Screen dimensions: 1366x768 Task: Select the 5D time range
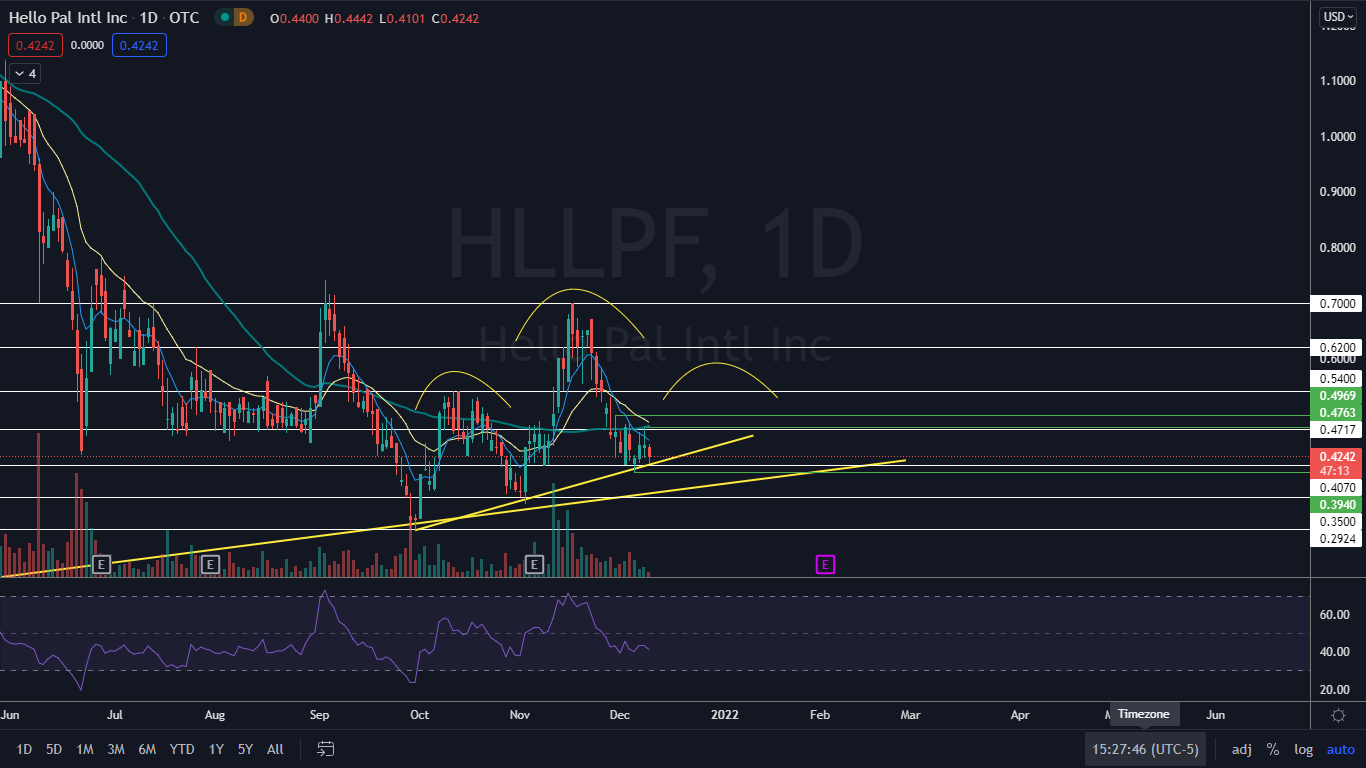tap(54, 749)
